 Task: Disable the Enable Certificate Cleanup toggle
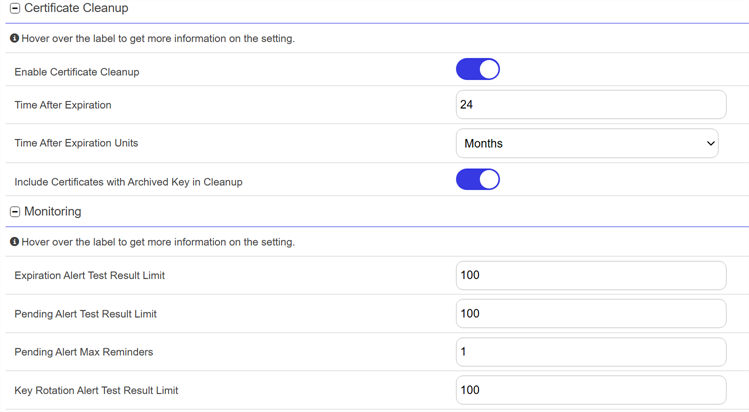(x=478, y=70)
